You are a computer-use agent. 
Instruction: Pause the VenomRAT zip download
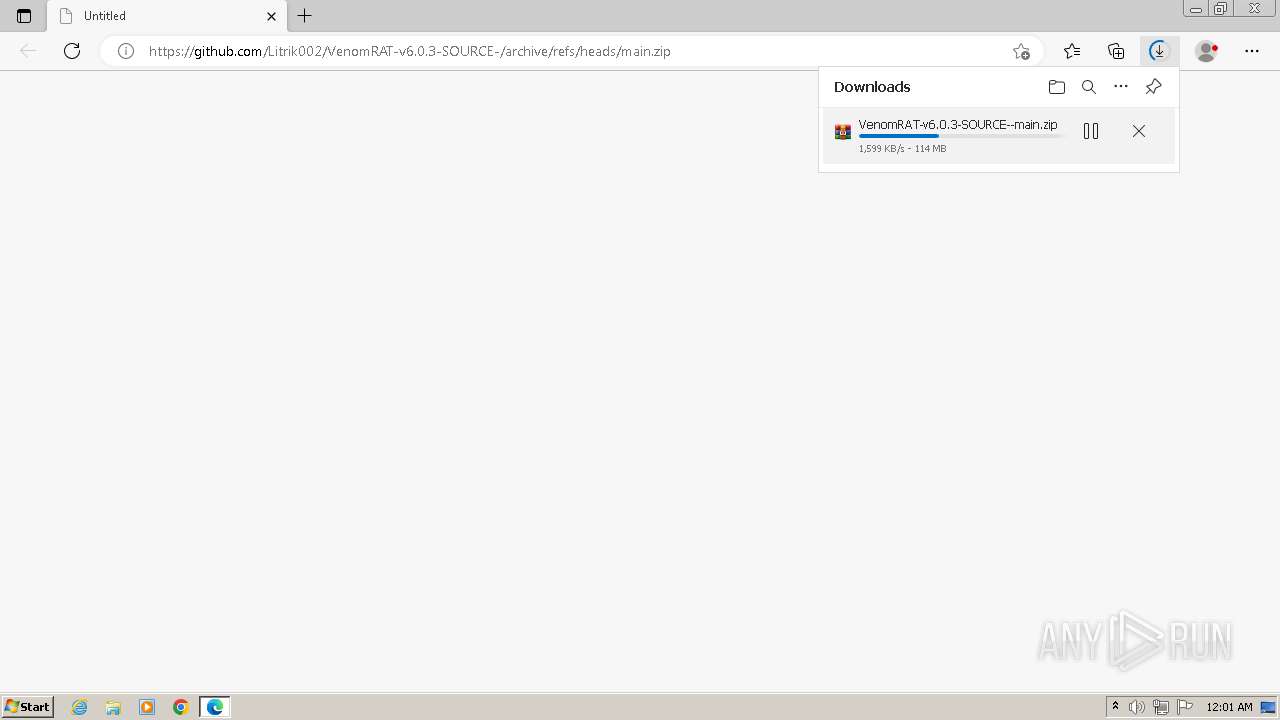click(x=1091, y=131)
